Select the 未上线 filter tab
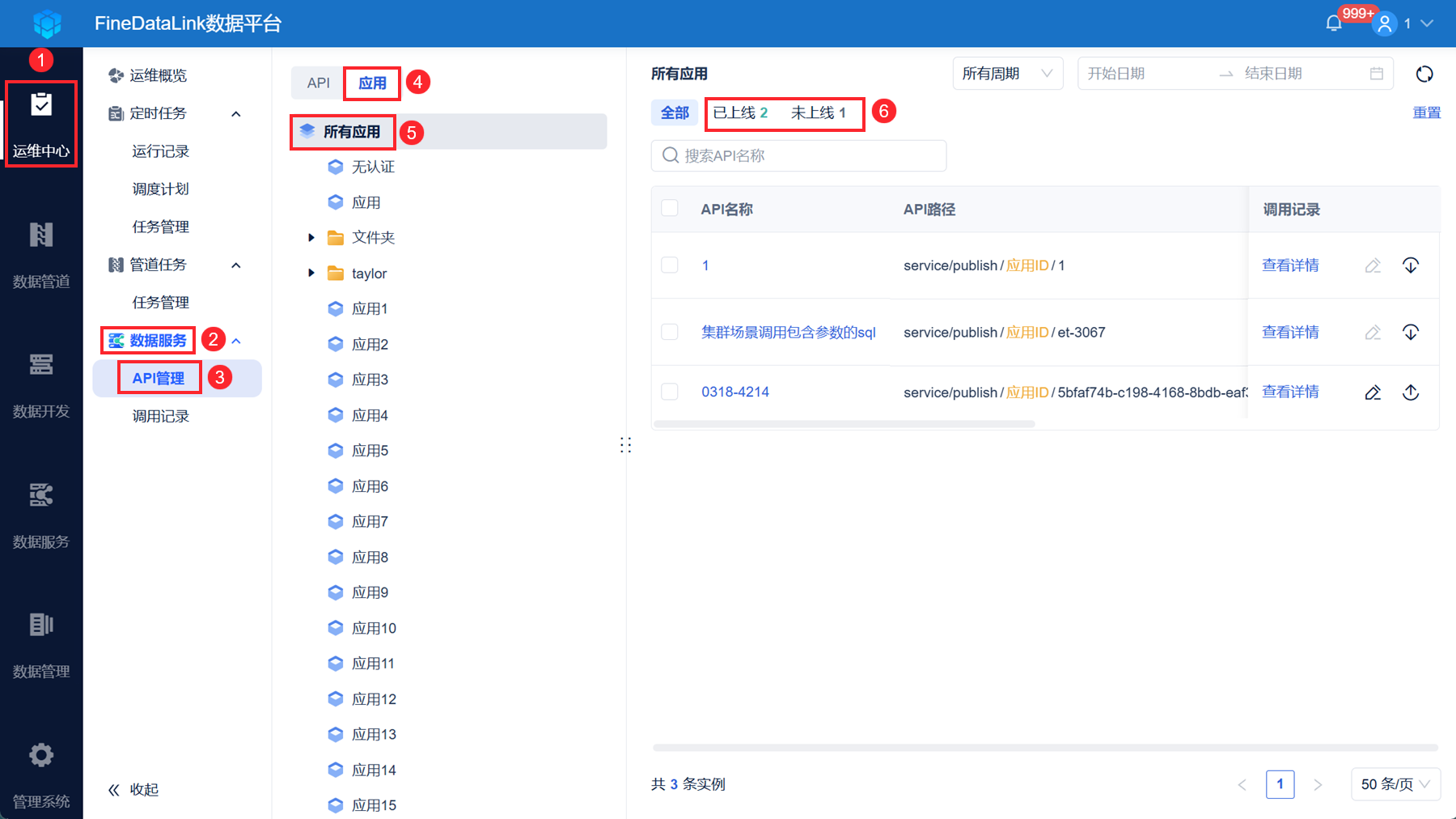The width and height of the screenshot is (1456, 819). click(x=819, y=112)
